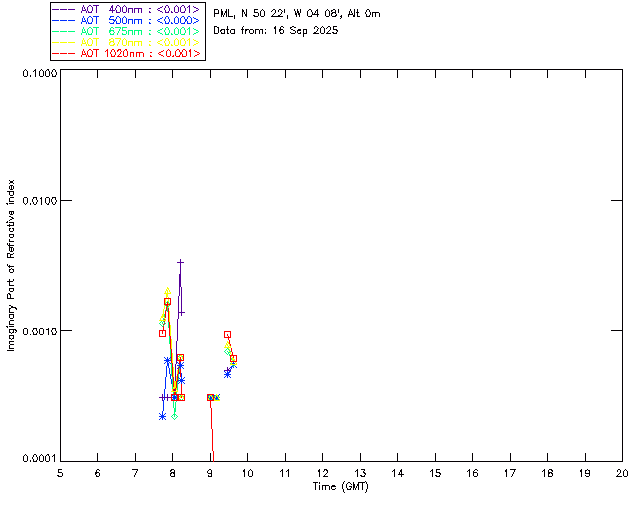Click the x-axis tick label 19
The width and height of the screenshot is (640, 512).
(585, 473)
